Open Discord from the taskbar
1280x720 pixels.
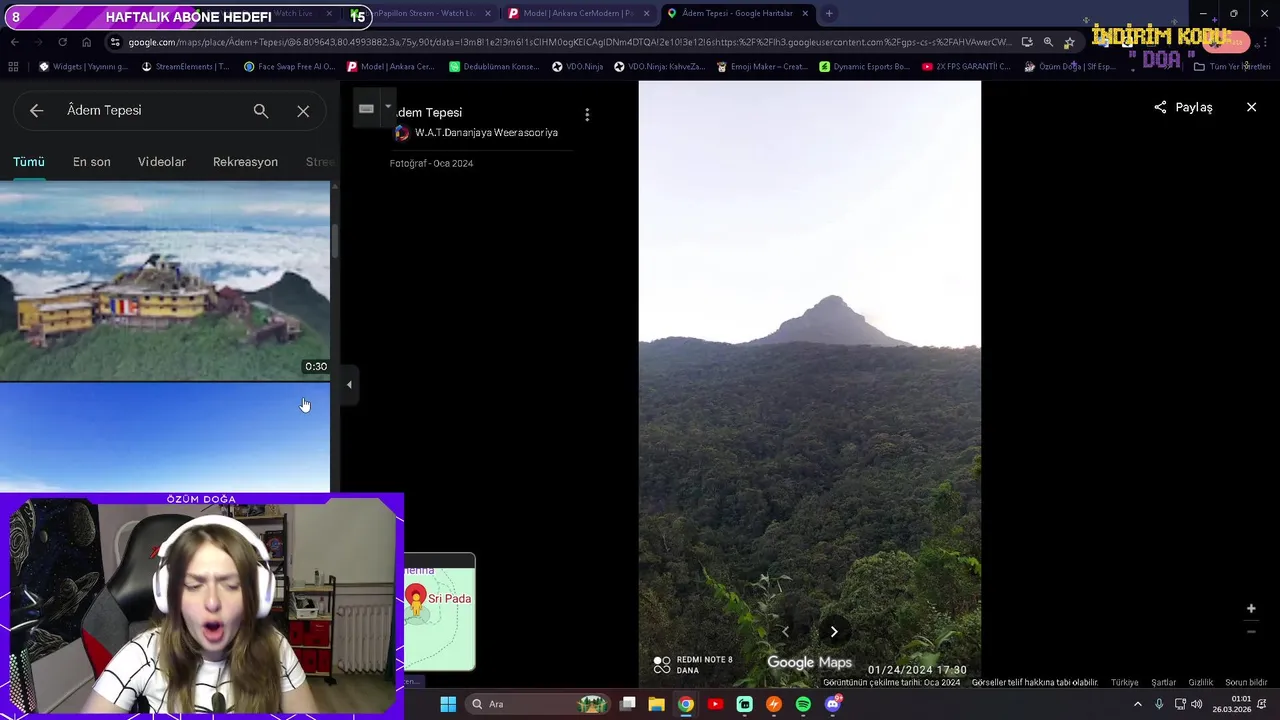(x=833, y=704)
